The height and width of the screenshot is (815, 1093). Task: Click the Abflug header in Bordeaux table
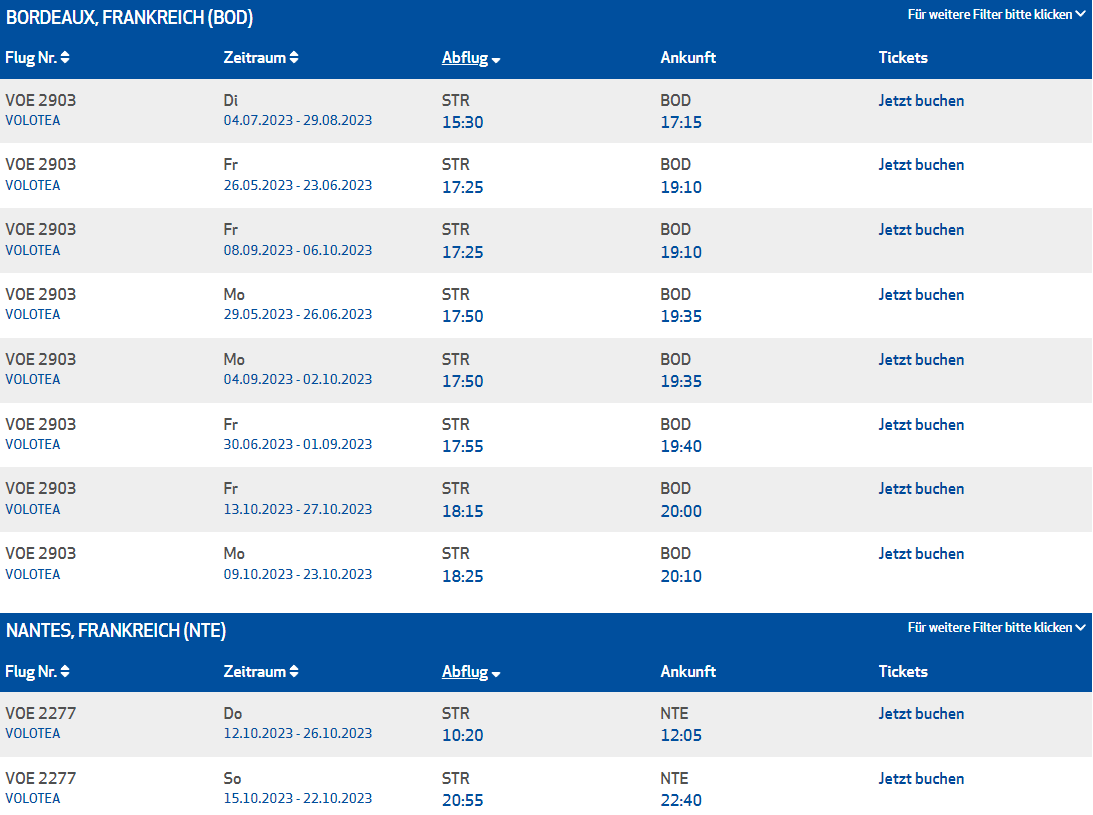[464, 58]
